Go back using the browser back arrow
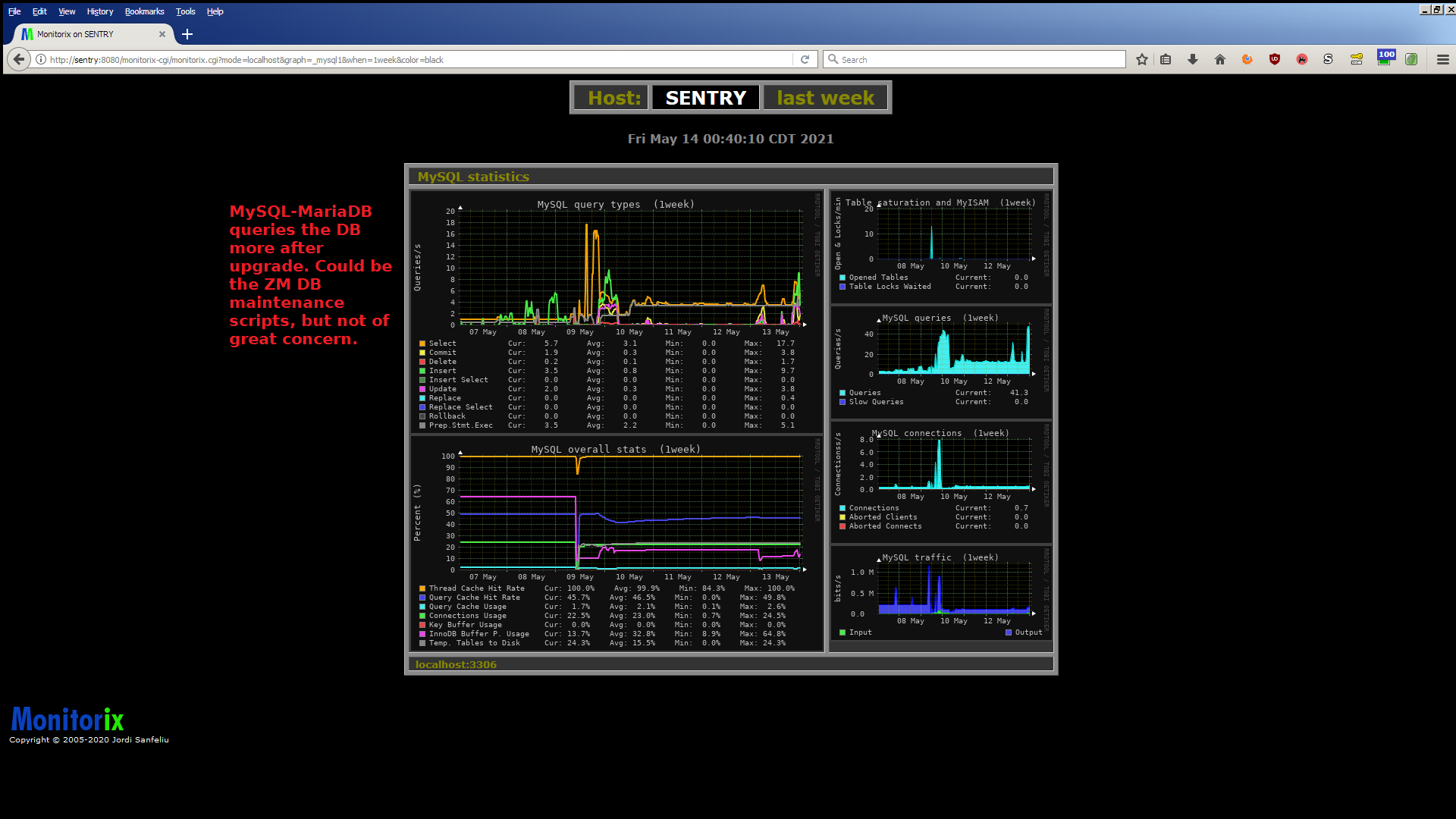Screen dimensions: 1456x819 pyautogui.click(x=19, y=59)
